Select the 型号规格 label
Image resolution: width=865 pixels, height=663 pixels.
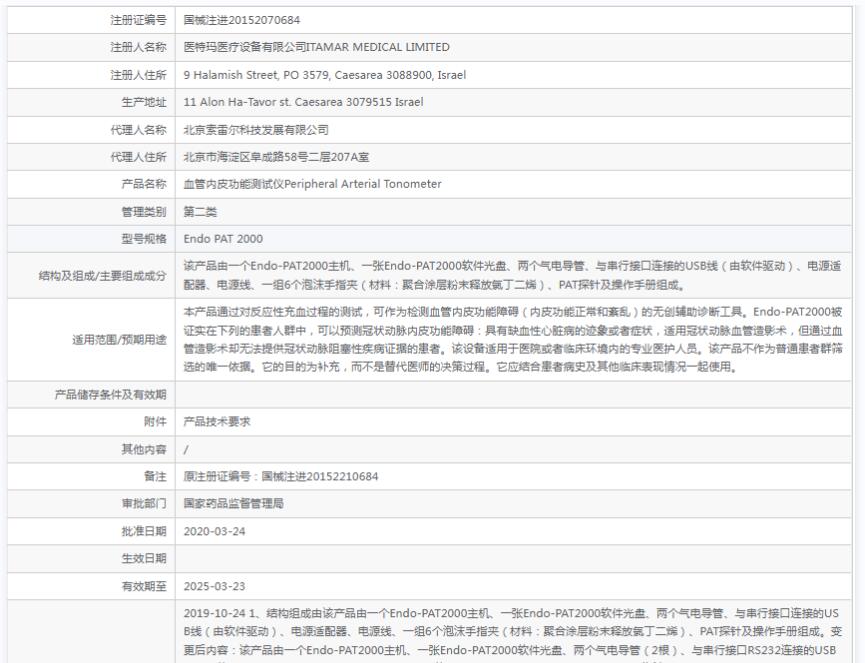point(143,239)
